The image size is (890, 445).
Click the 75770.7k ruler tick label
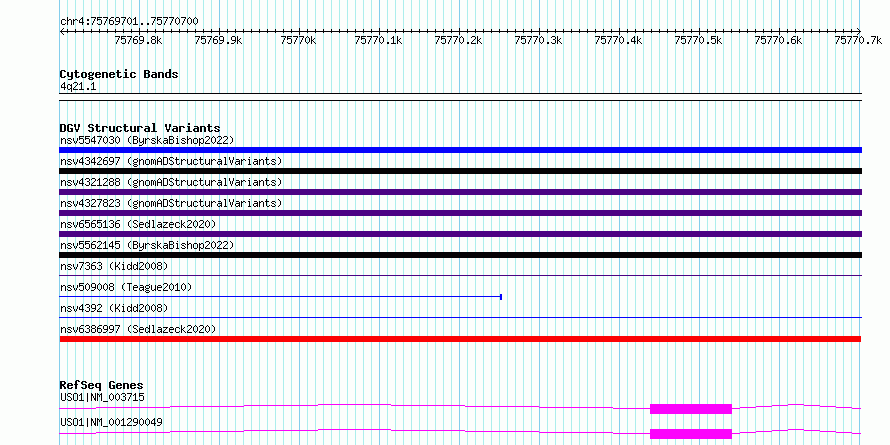[858, 40]
